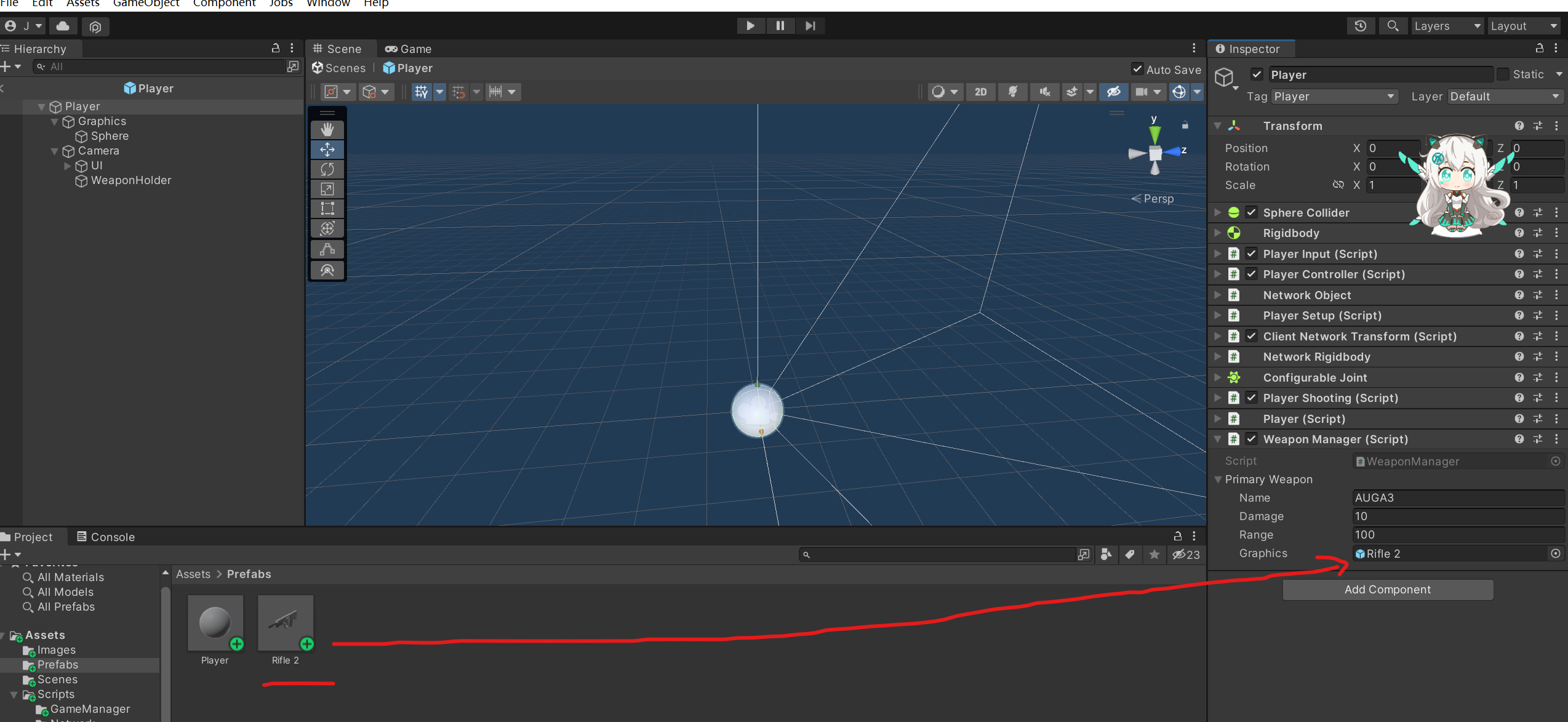1568x722 pixels.
Task: Disable Player Shooting script checkbox
Action: coord(1252,398)
